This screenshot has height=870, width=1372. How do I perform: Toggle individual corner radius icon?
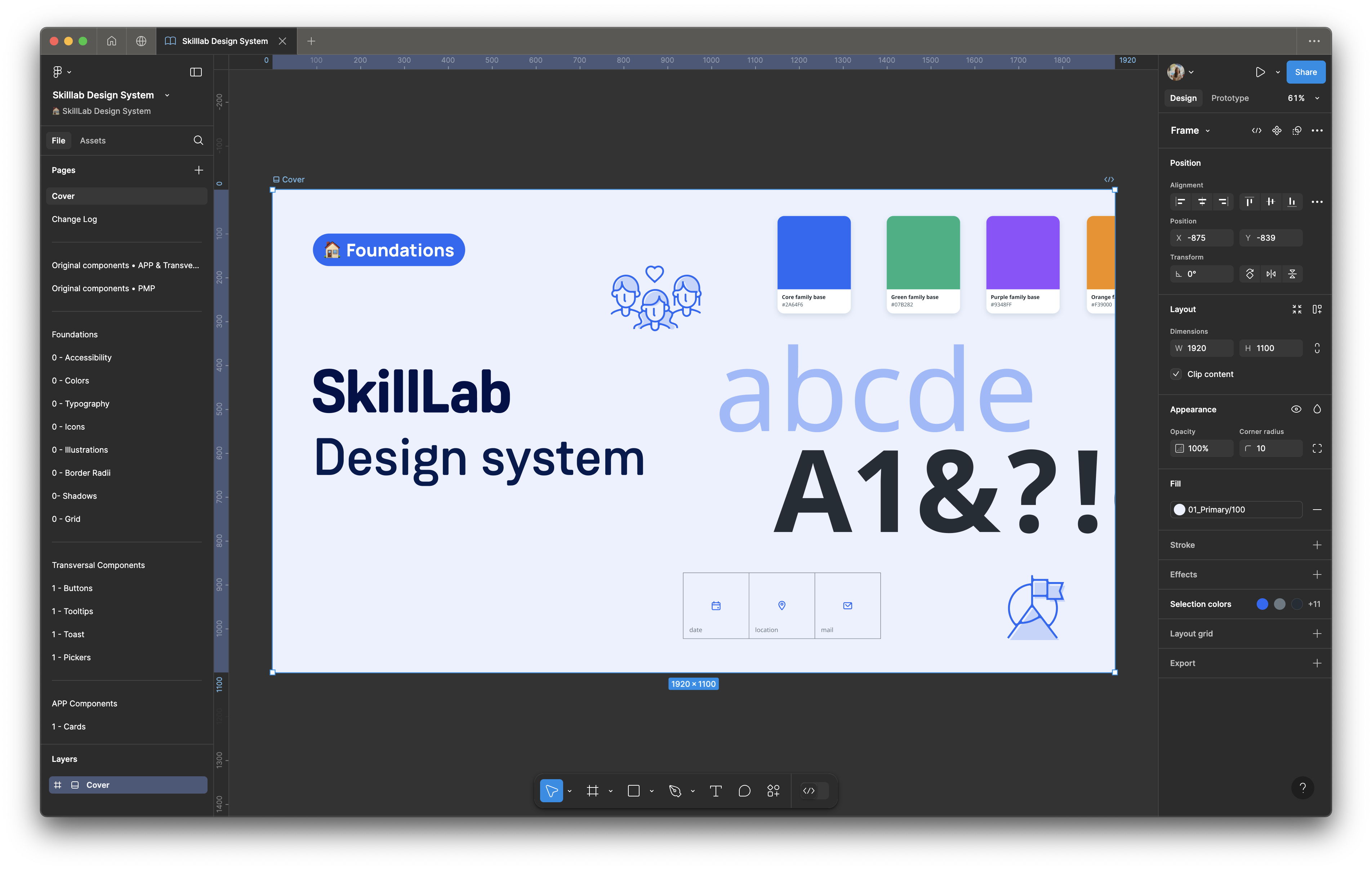(x=1317, y=448)
